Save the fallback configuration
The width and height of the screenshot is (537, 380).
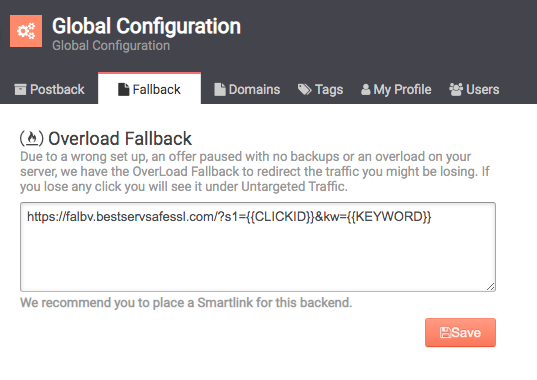click(x=460, y=332)
